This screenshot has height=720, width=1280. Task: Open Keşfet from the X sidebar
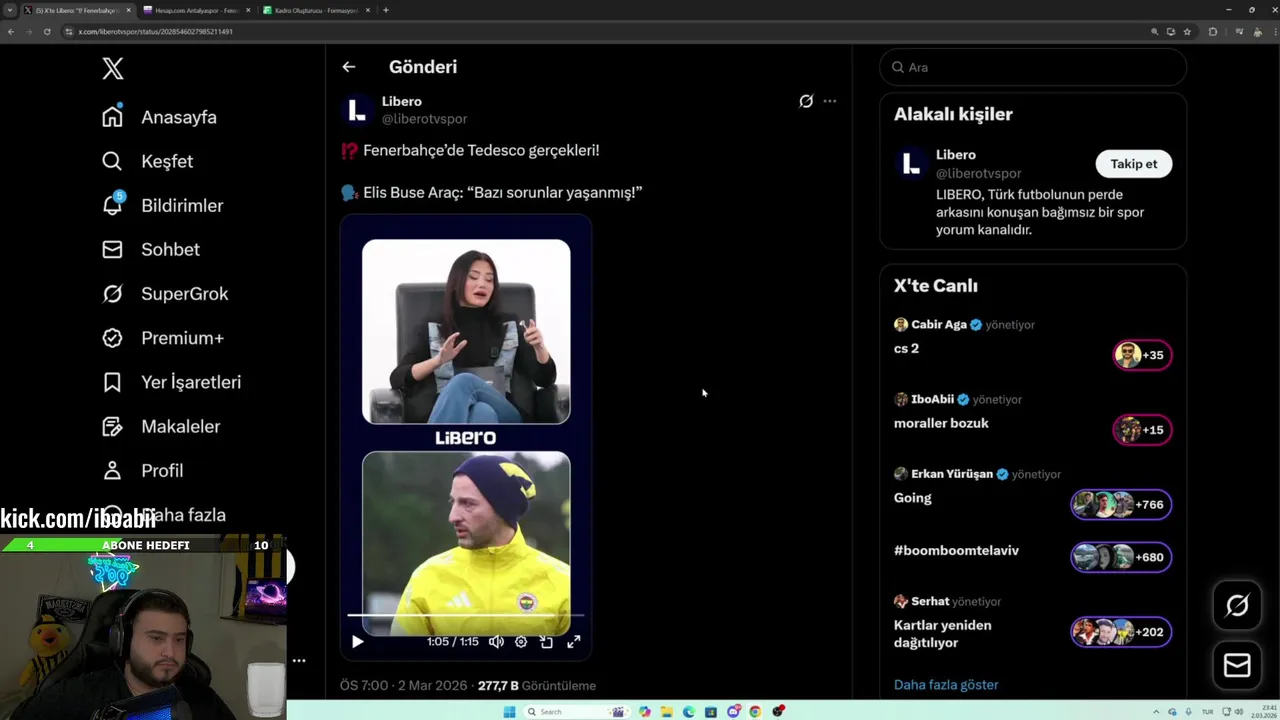147,161
